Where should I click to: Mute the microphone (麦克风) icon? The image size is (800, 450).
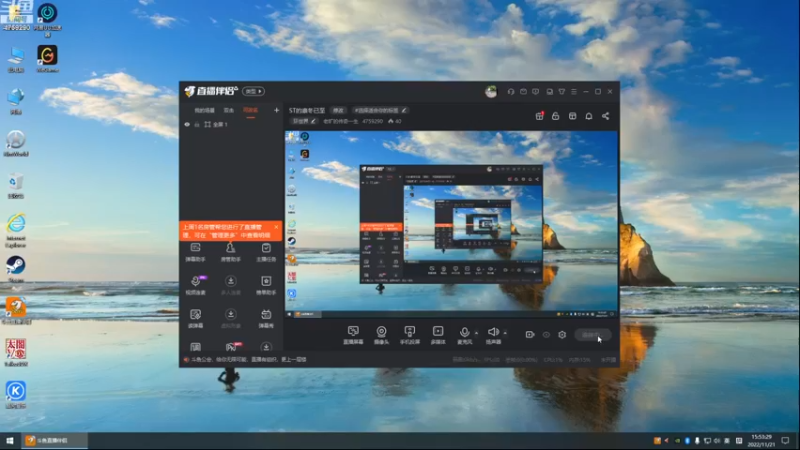[x=464, y=332]
